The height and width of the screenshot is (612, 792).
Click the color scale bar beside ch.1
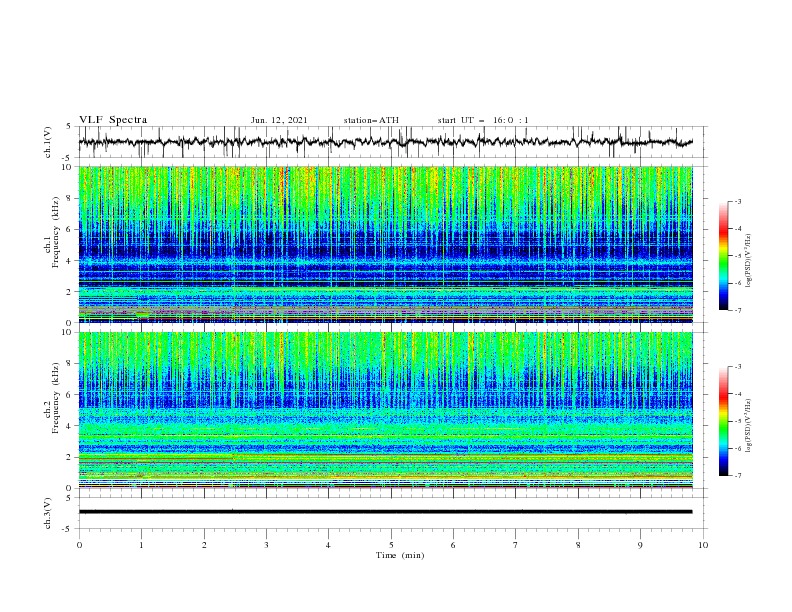coord(723,256)
